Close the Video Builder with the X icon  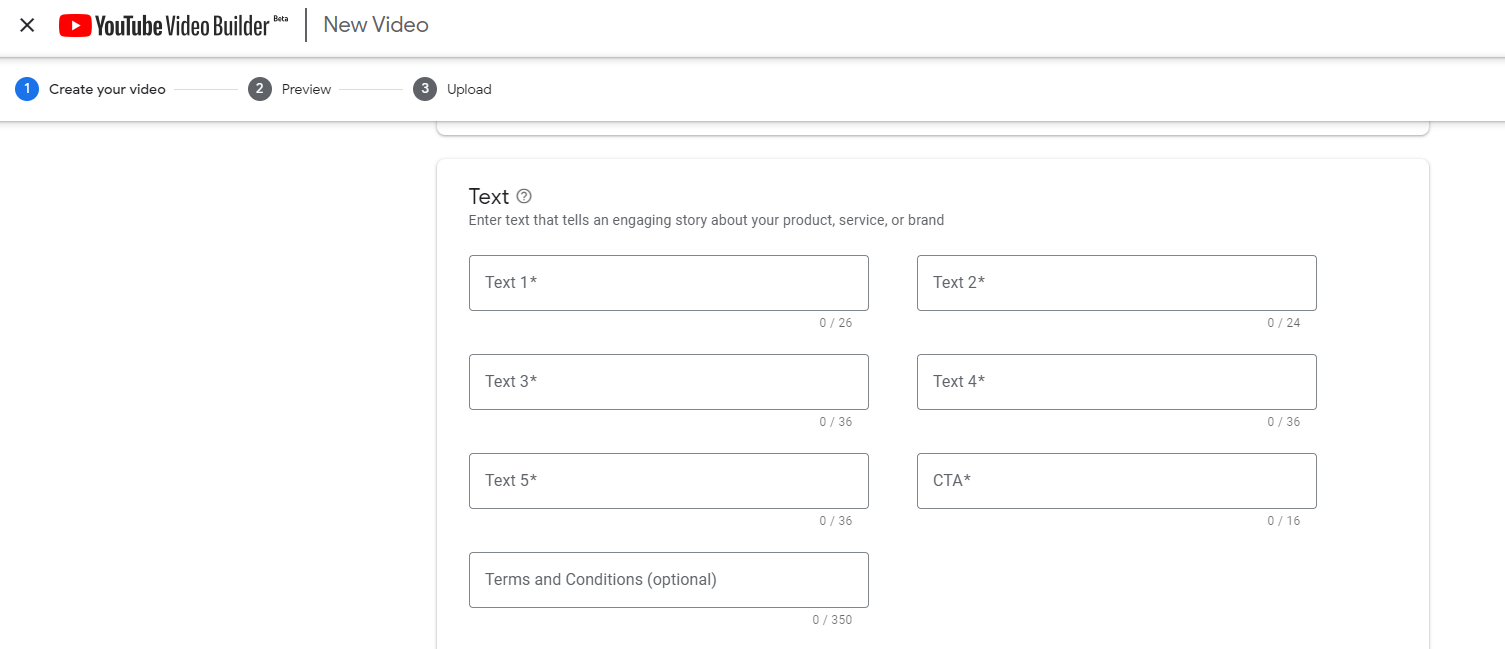(x=27, y=25)
